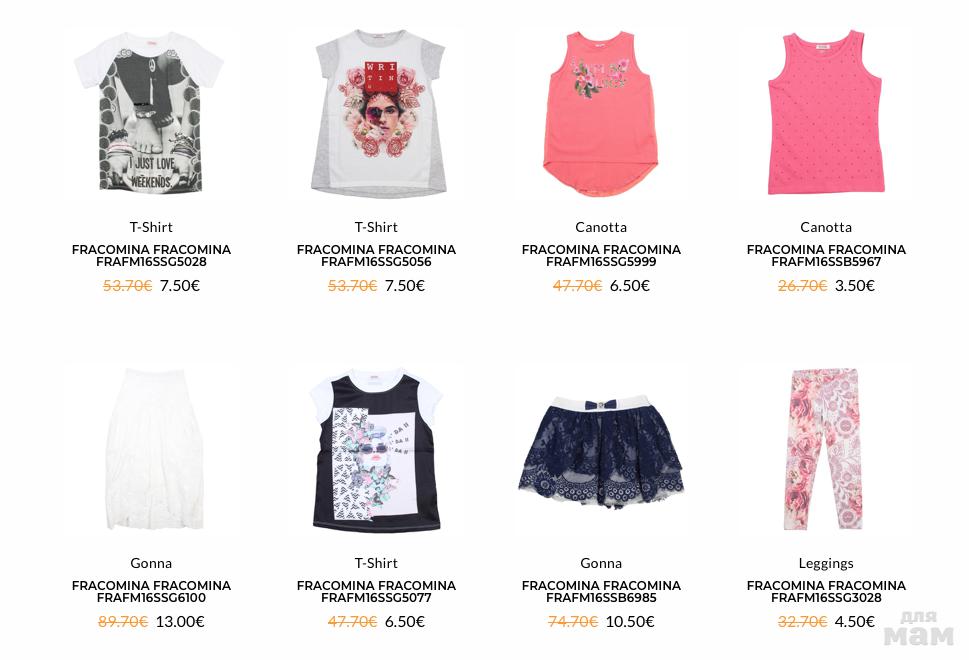Open the 'I Just Love Weekends' T-shirt image

pyautogui.click(x=151, y=113)
